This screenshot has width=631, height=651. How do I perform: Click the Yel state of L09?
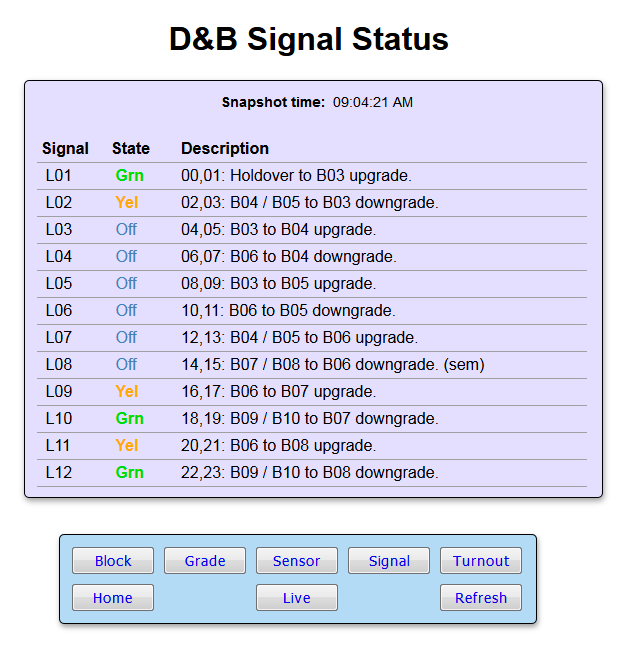127,392
